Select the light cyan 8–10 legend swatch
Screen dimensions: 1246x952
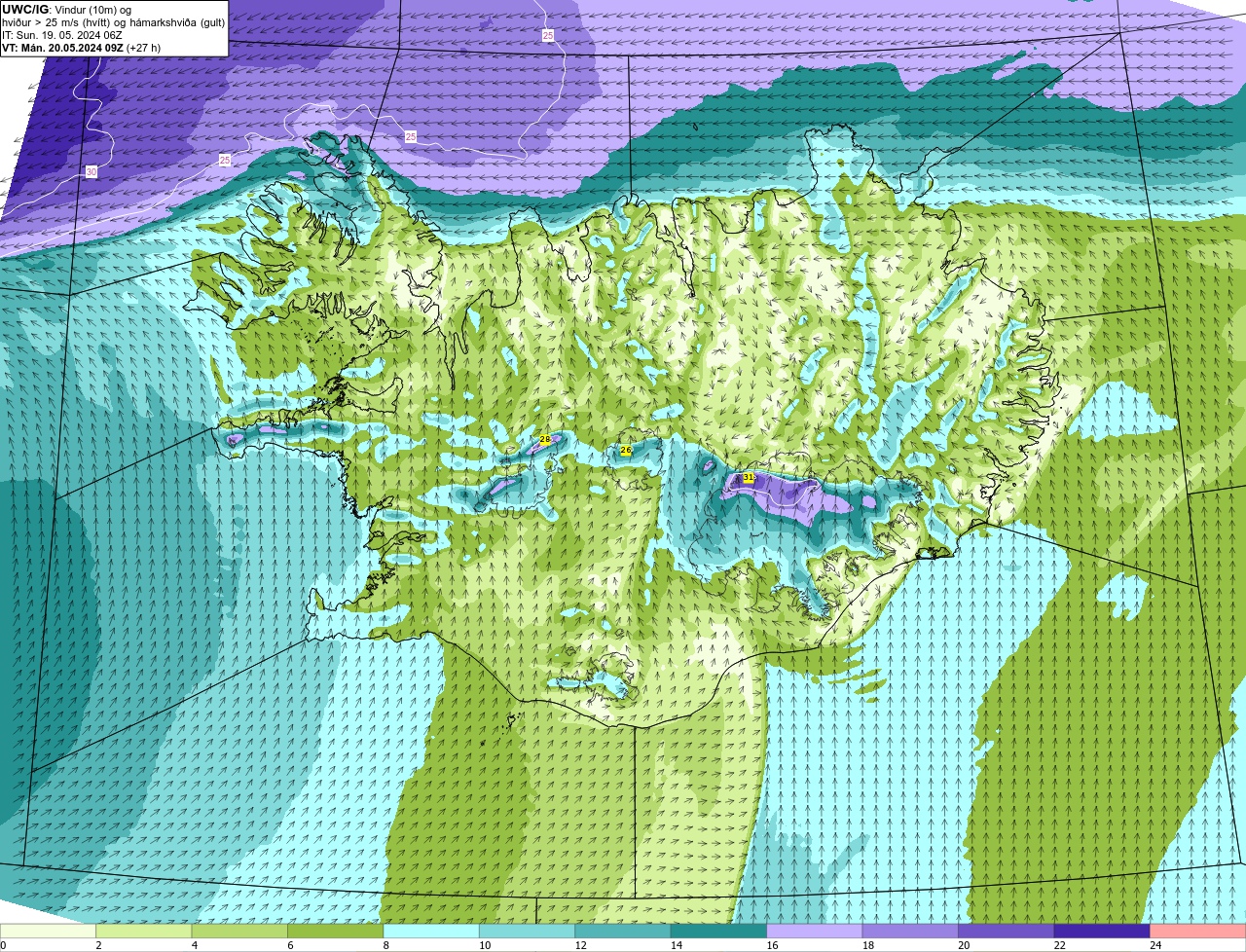[x=432, y=931]
